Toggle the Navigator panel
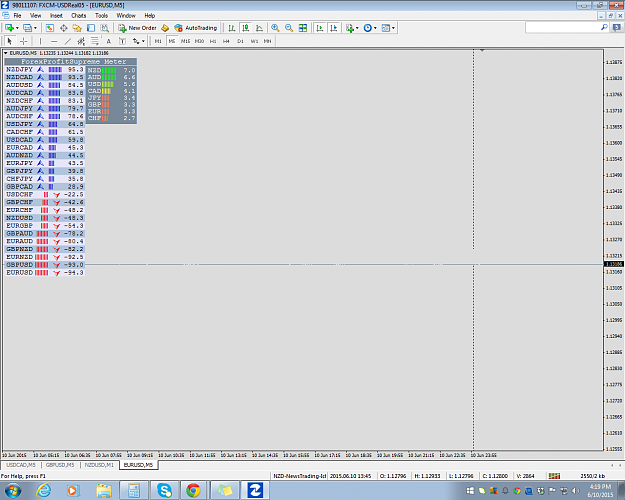This screenshot has width=625, height=500. pos(77,28)
